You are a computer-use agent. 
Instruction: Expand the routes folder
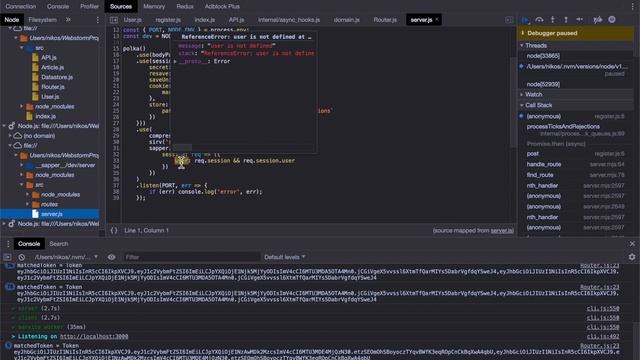(x=27, y=204)
